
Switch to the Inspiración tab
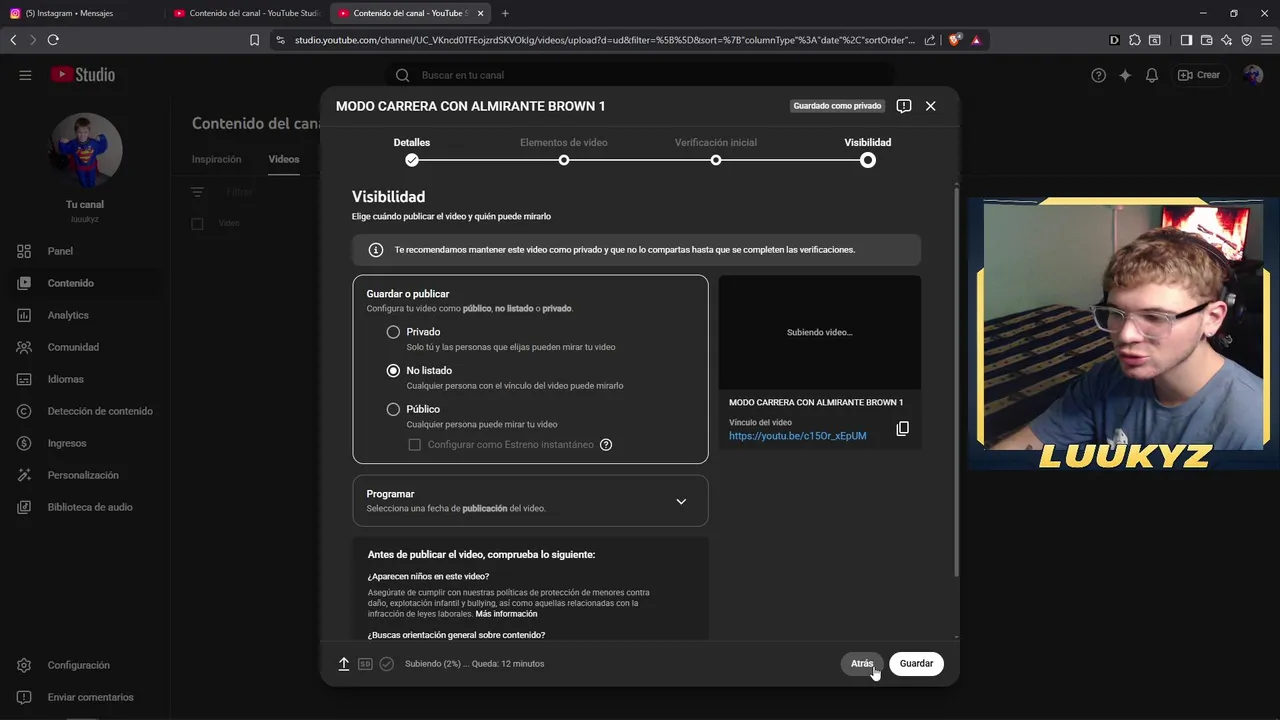pyautogui.click(x=217, y=159)
